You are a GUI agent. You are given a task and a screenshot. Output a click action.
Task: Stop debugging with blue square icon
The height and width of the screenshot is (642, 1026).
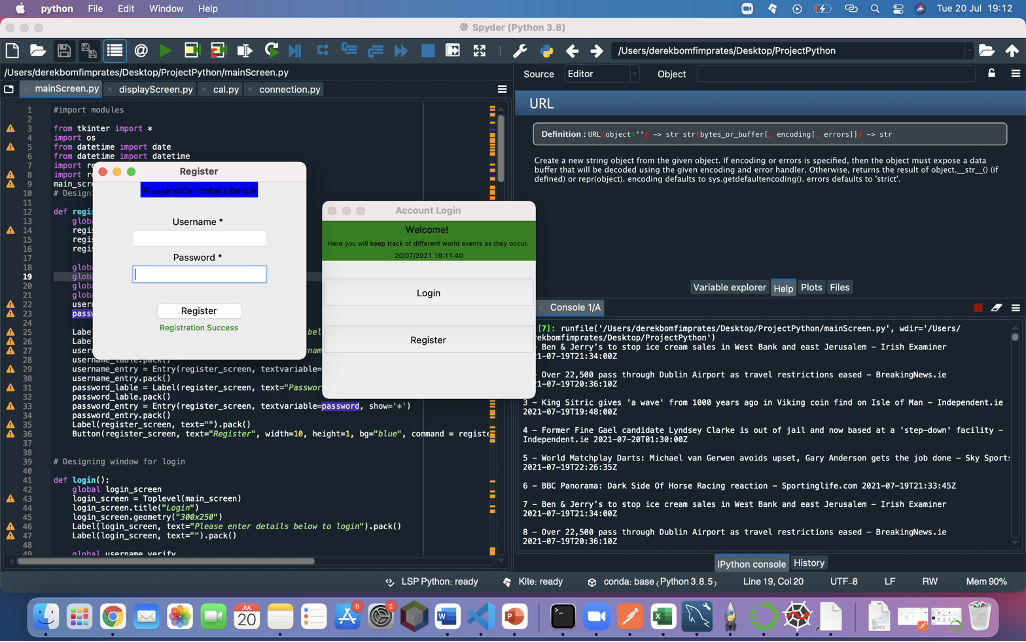[x=427, y=50]
